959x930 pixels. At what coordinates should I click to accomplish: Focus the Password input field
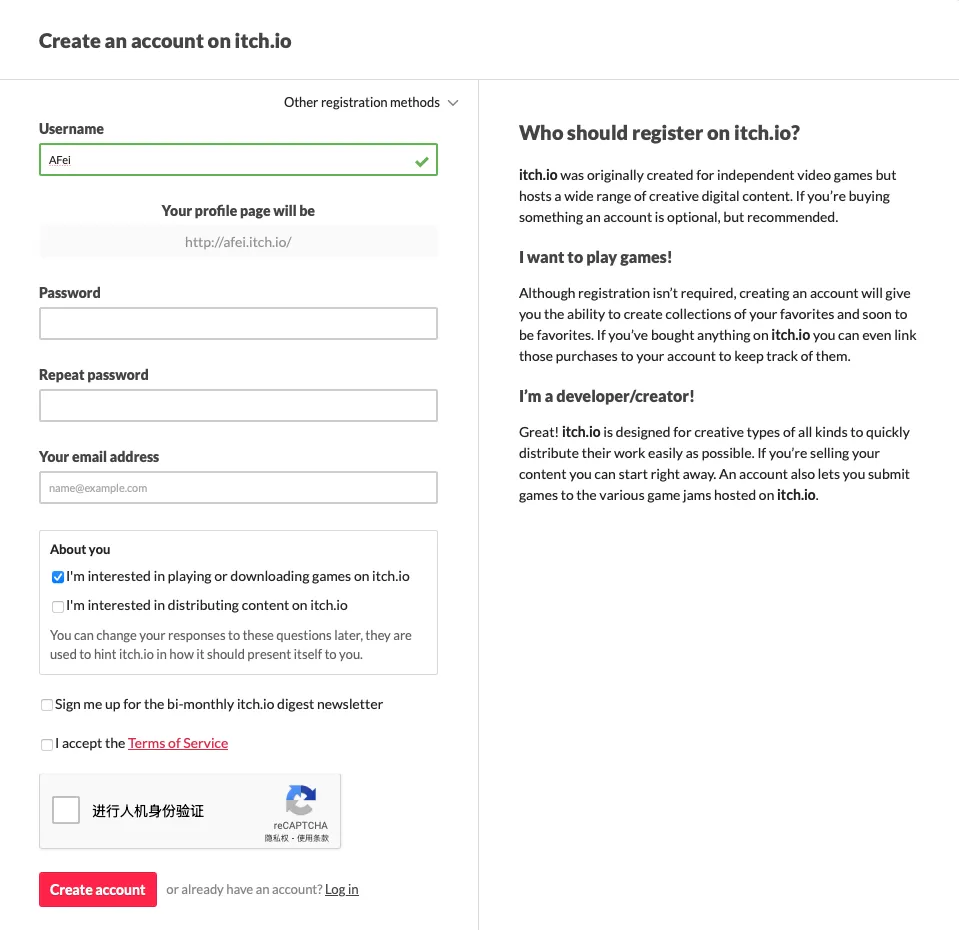[x=238, y=323]
